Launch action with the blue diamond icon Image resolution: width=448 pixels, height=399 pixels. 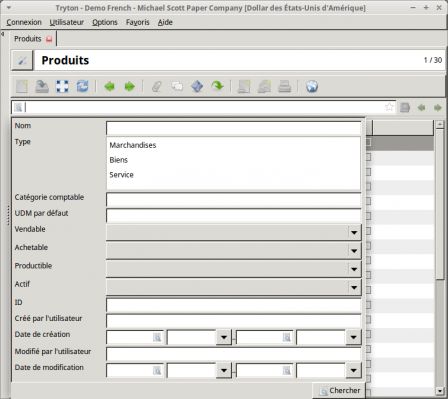pyautogui.click(x=197, y=87)
